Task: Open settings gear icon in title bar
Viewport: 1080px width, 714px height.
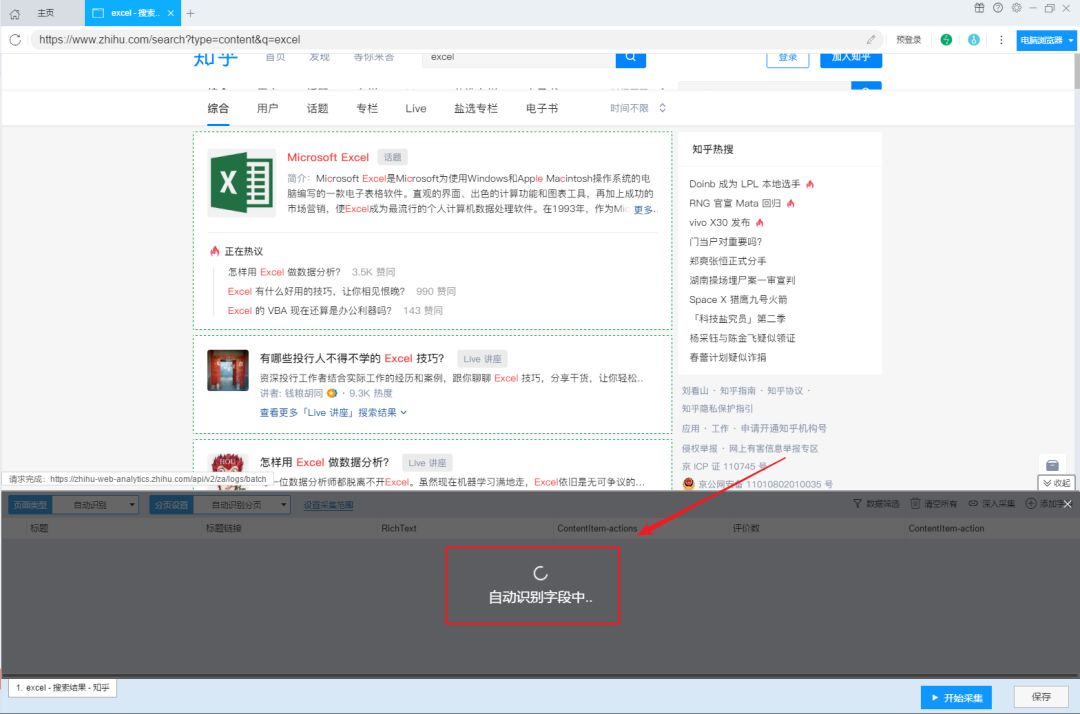Action: point(1016,8)
